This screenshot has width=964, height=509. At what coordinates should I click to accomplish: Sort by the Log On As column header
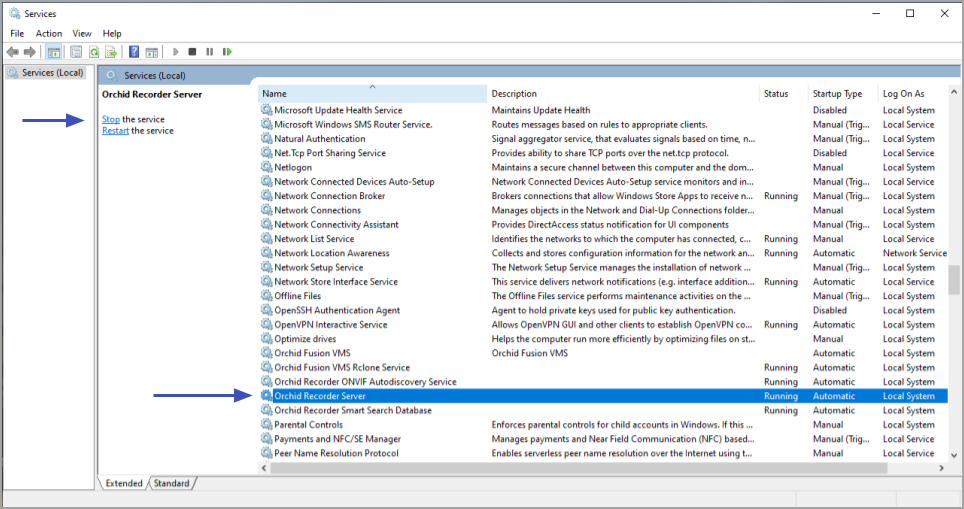coord(913,93)
